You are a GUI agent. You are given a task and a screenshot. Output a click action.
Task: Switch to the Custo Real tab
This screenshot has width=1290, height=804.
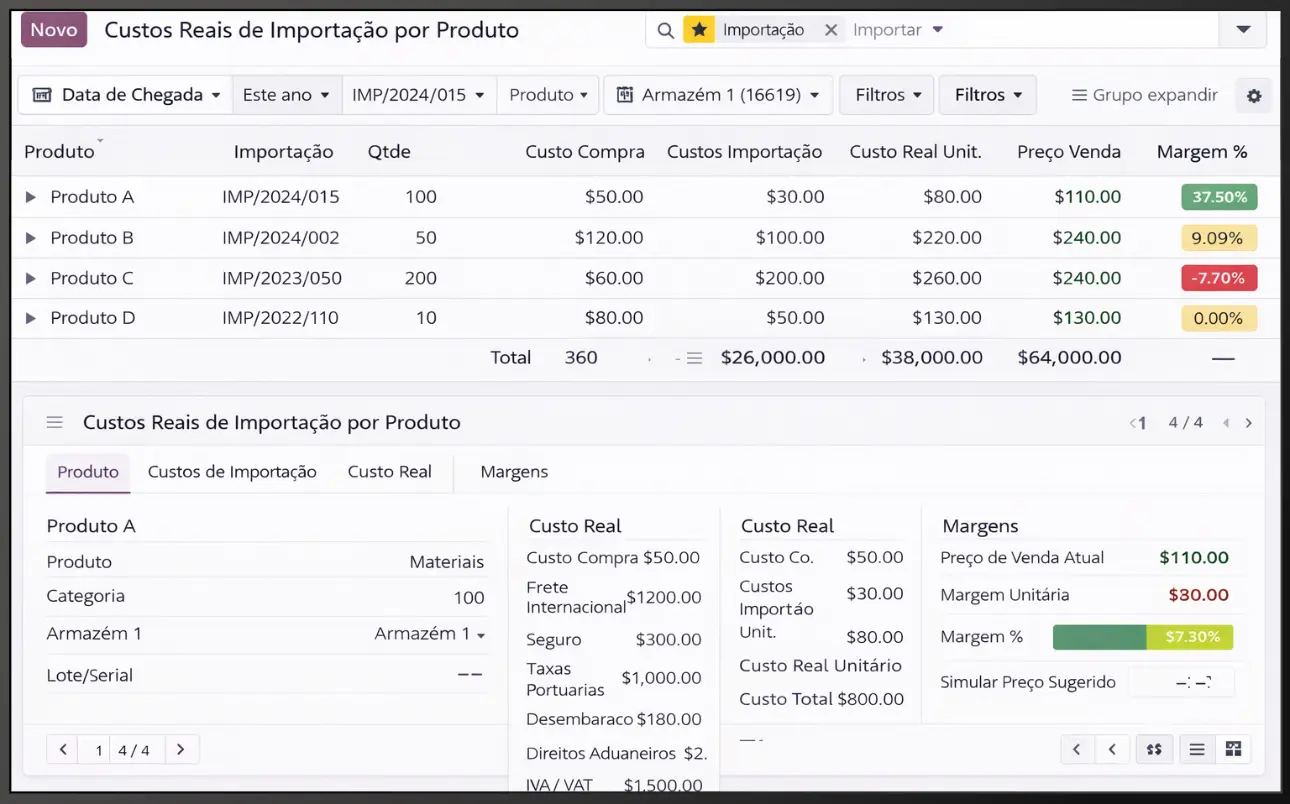(x=389, y=472)
